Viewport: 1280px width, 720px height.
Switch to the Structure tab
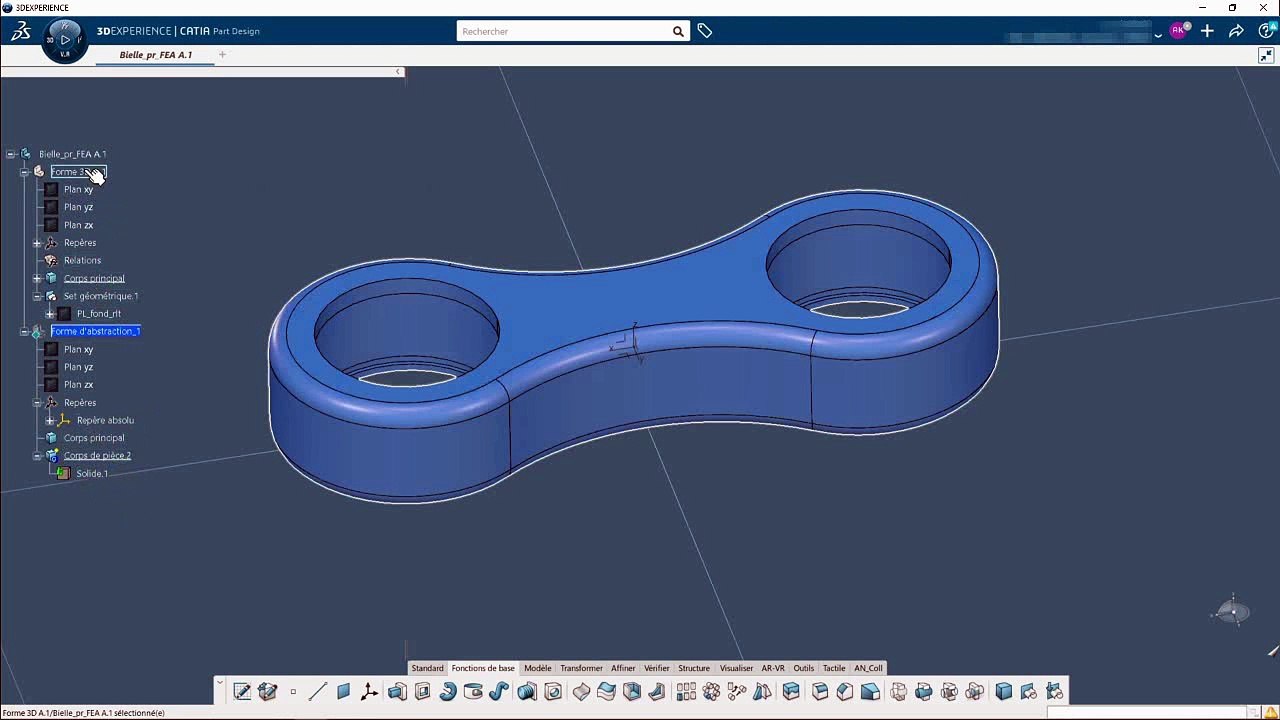point(694,668)
